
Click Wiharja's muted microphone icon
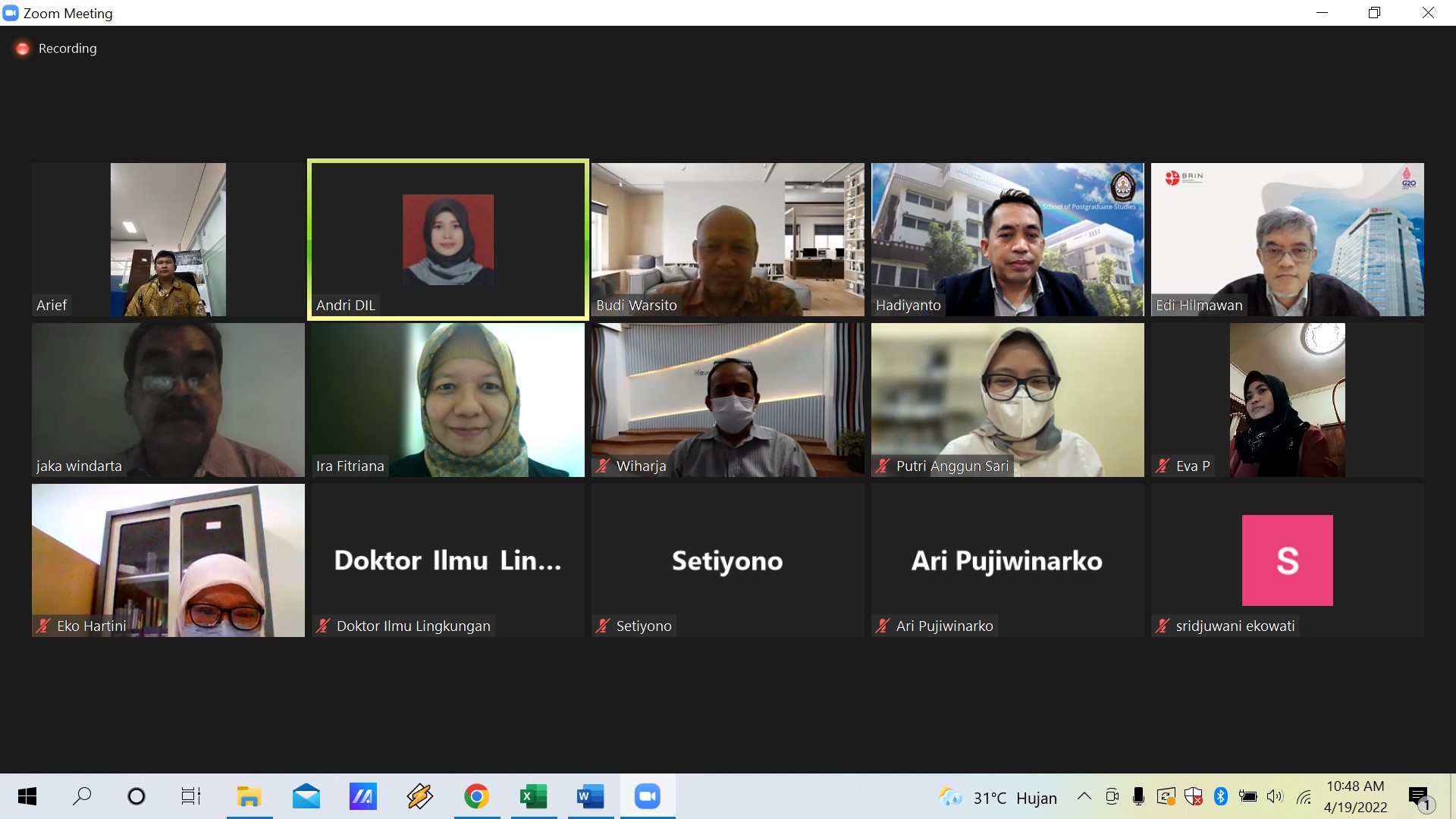click(603, 466)
